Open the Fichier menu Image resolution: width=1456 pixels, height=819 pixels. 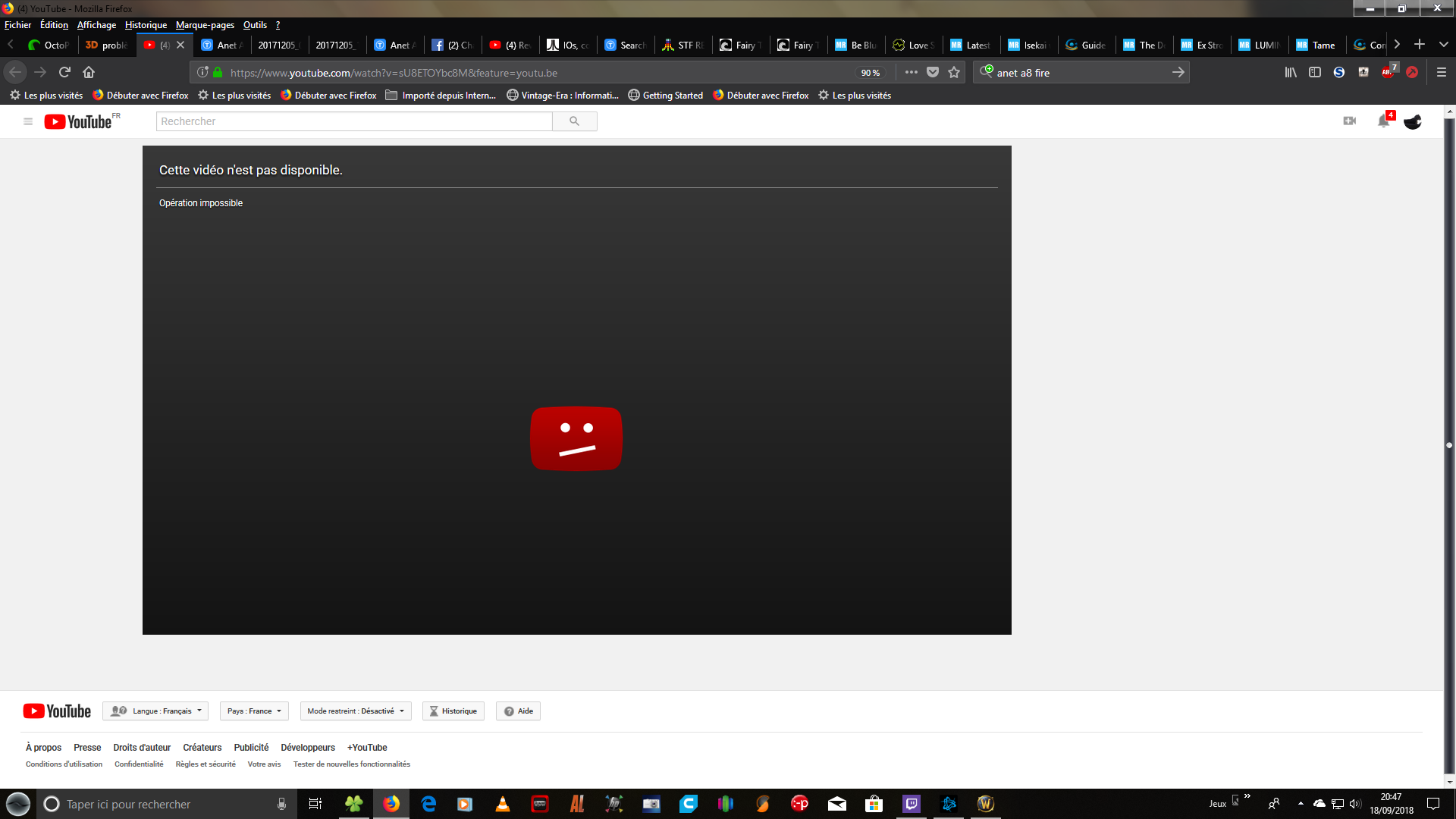(x=17, y=25)
